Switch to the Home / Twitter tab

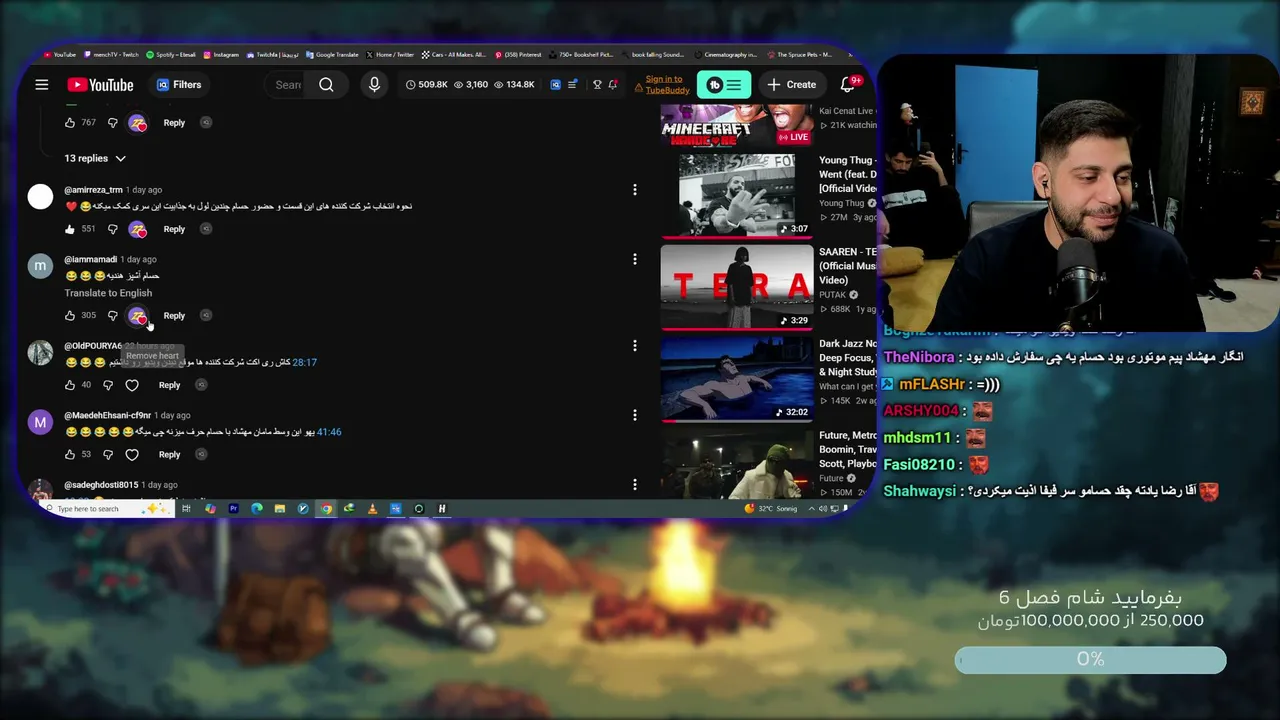tap(391, 55)
